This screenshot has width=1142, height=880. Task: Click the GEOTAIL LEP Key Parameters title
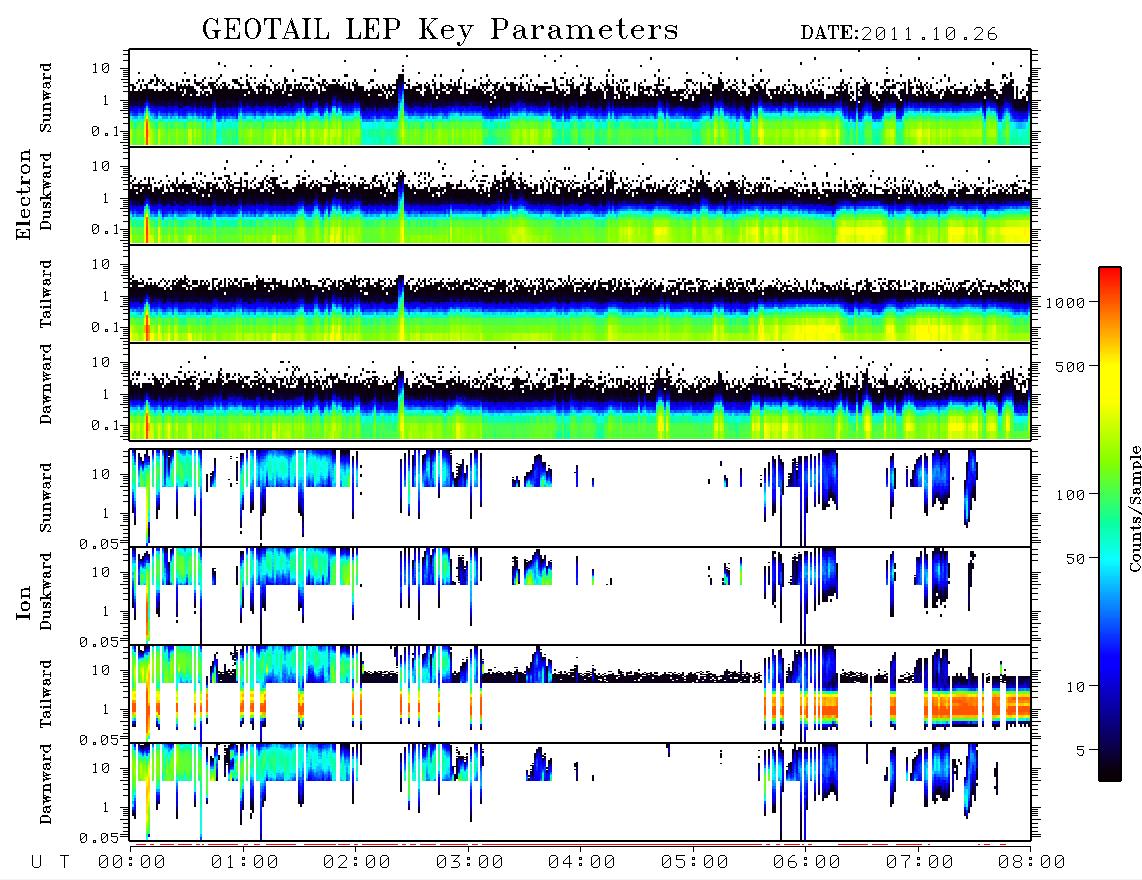(x=440, y=31)
